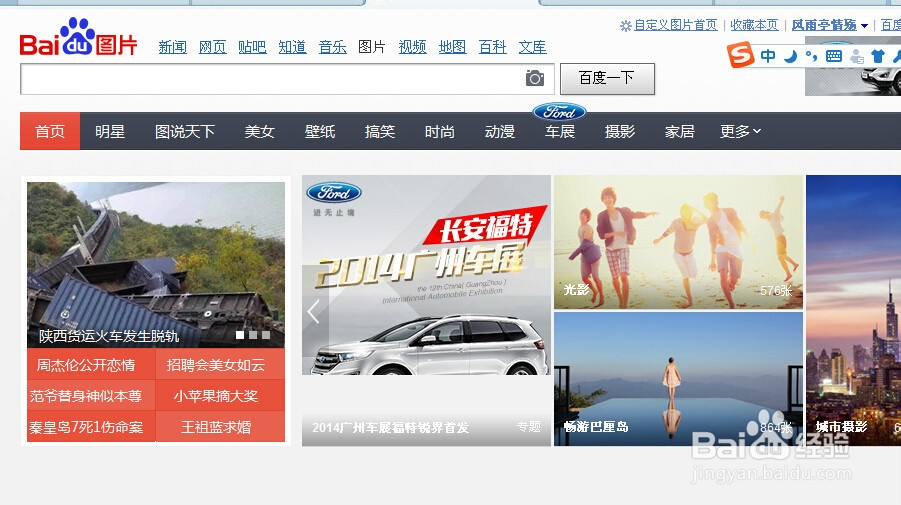
Task: Click the 2014广州车展福特锐界首发 caption
Action: pyautogui.click(x=391, y=427)
